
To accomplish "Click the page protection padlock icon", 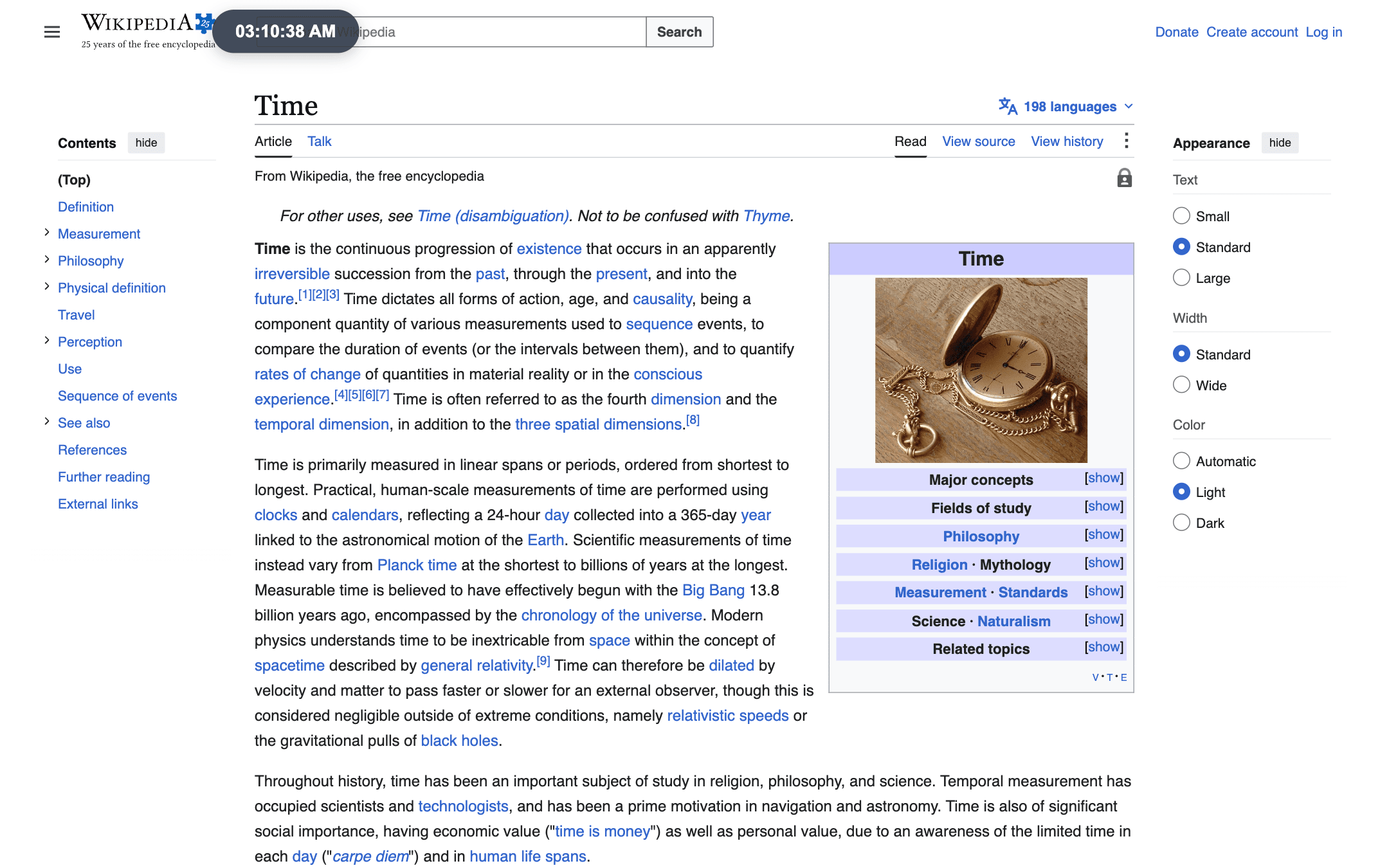I will pyautogui.click(x=1124, y=177).
